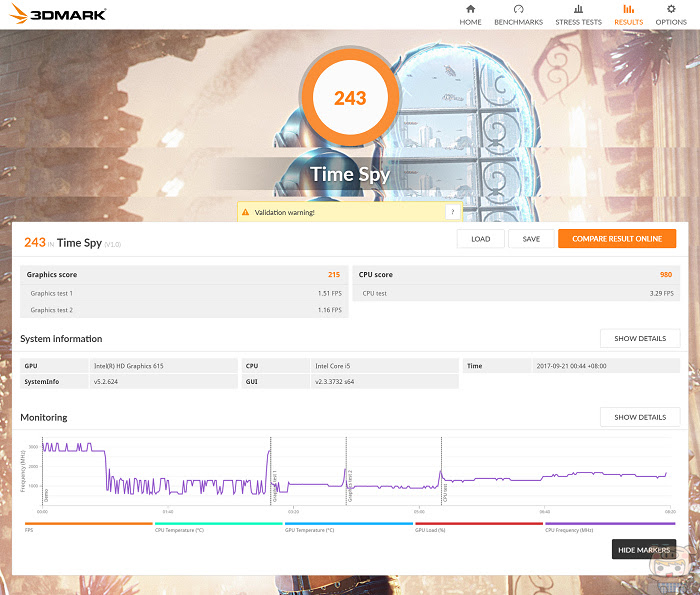Viewport: 700px width, 595px height.
Task: Switch to the RESULTS tab label
Action: tap(629, 22)
